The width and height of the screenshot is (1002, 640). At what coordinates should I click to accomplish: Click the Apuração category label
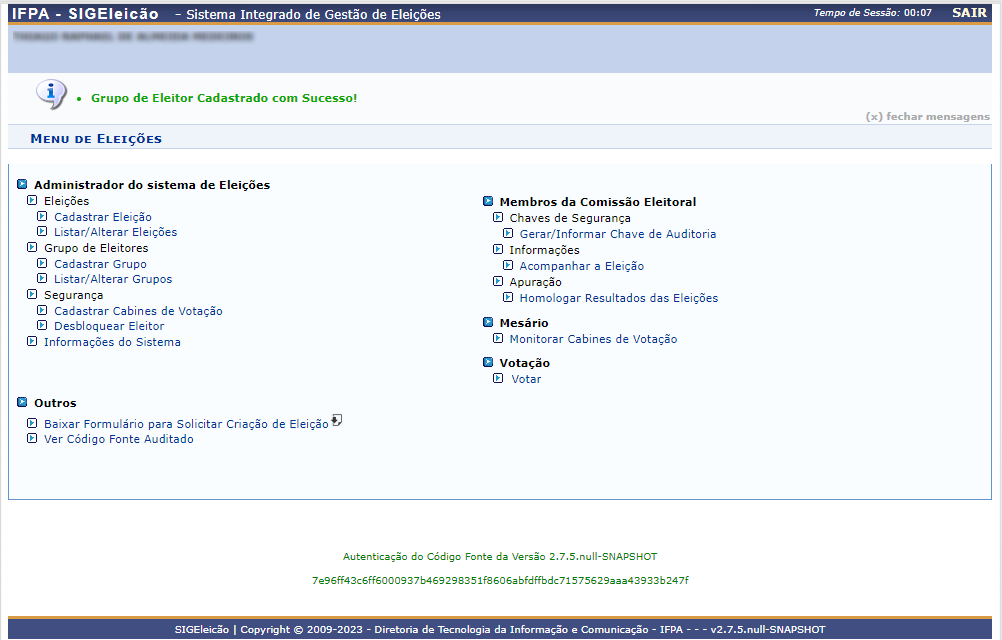click(536, 282)
